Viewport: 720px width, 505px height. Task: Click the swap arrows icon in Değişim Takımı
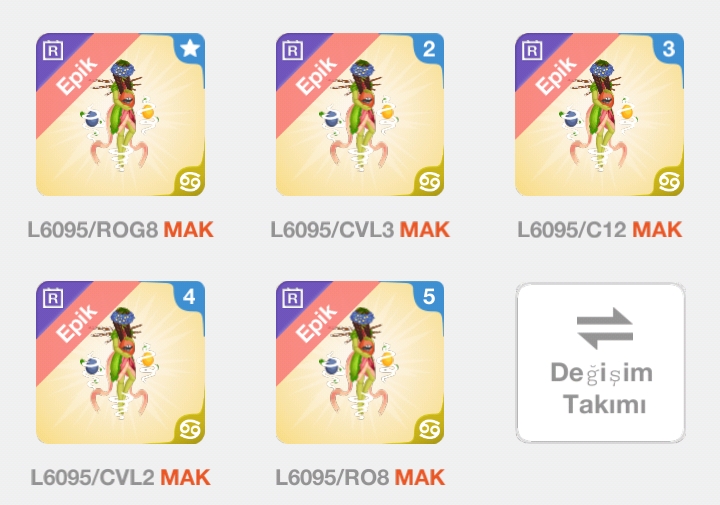(x=605, y=328)
